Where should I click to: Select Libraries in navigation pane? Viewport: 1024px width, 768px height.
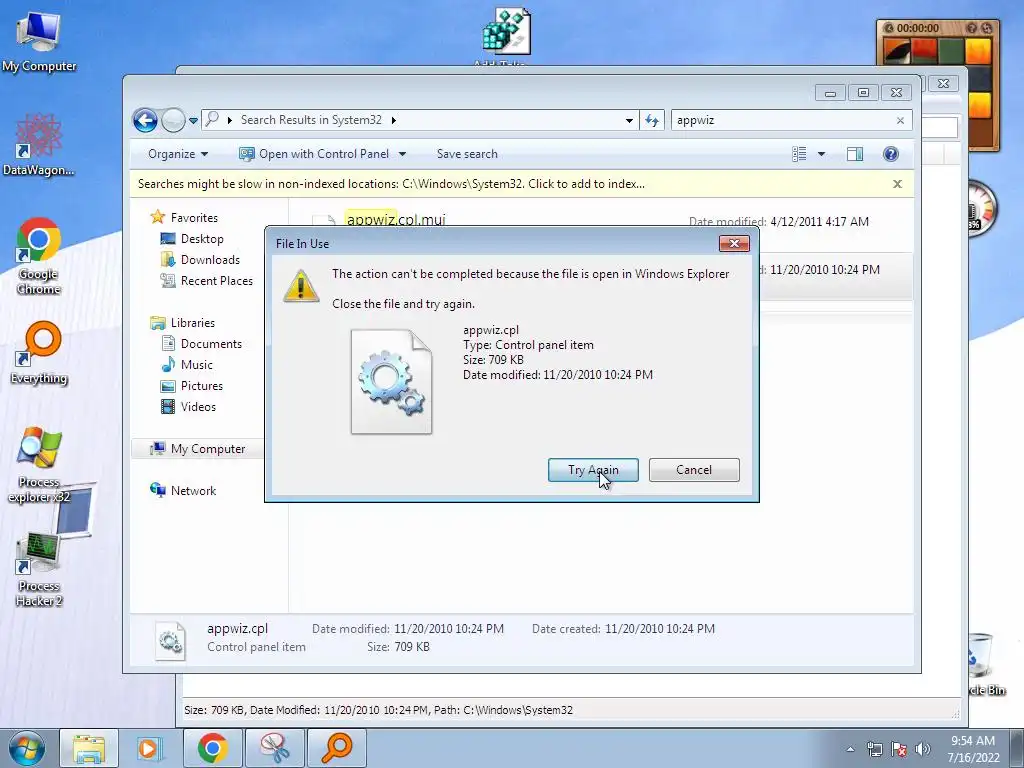(x=182, y=323)
